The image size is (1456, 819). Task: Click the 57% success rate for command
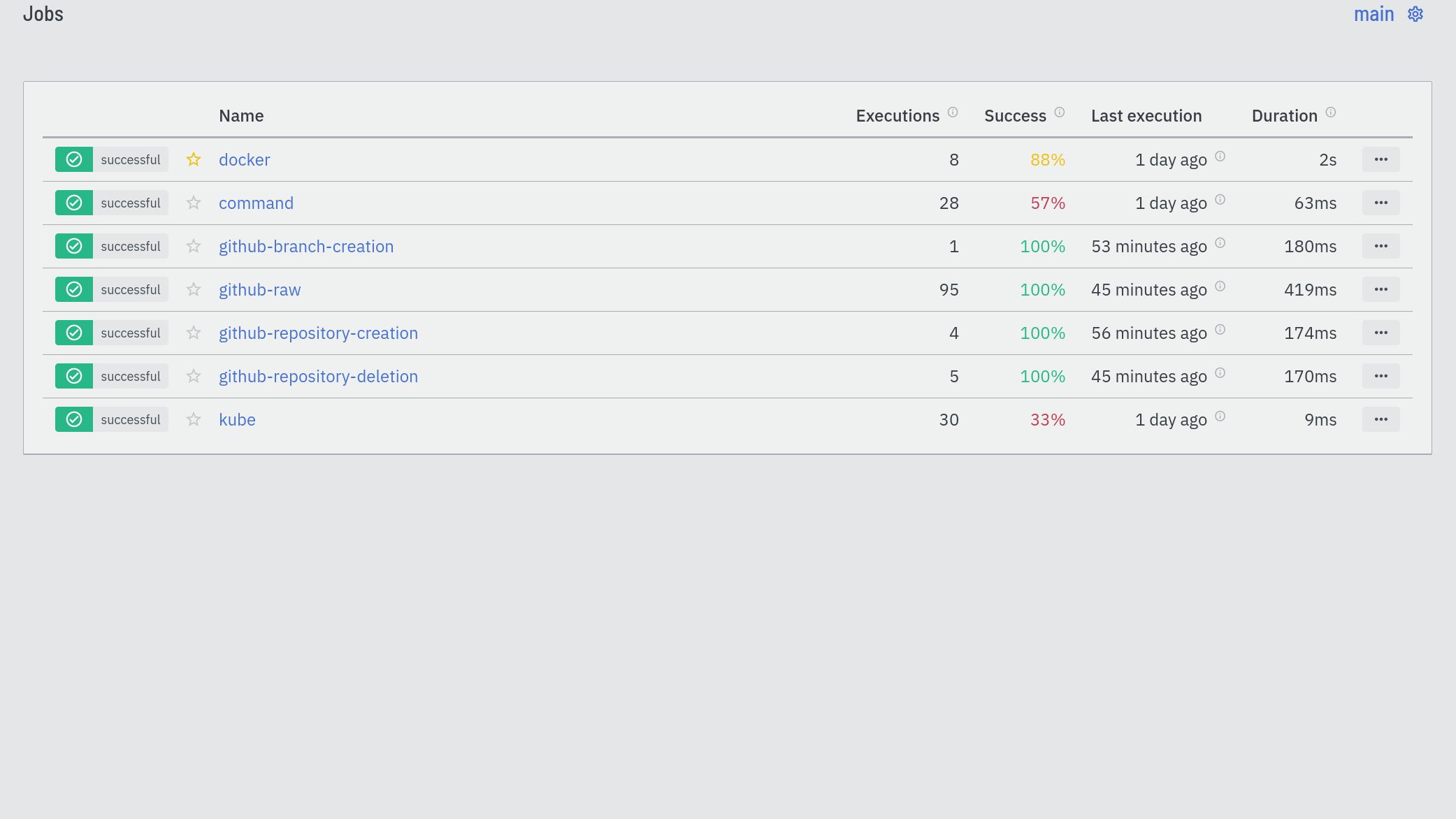[x=1047, y=203]
